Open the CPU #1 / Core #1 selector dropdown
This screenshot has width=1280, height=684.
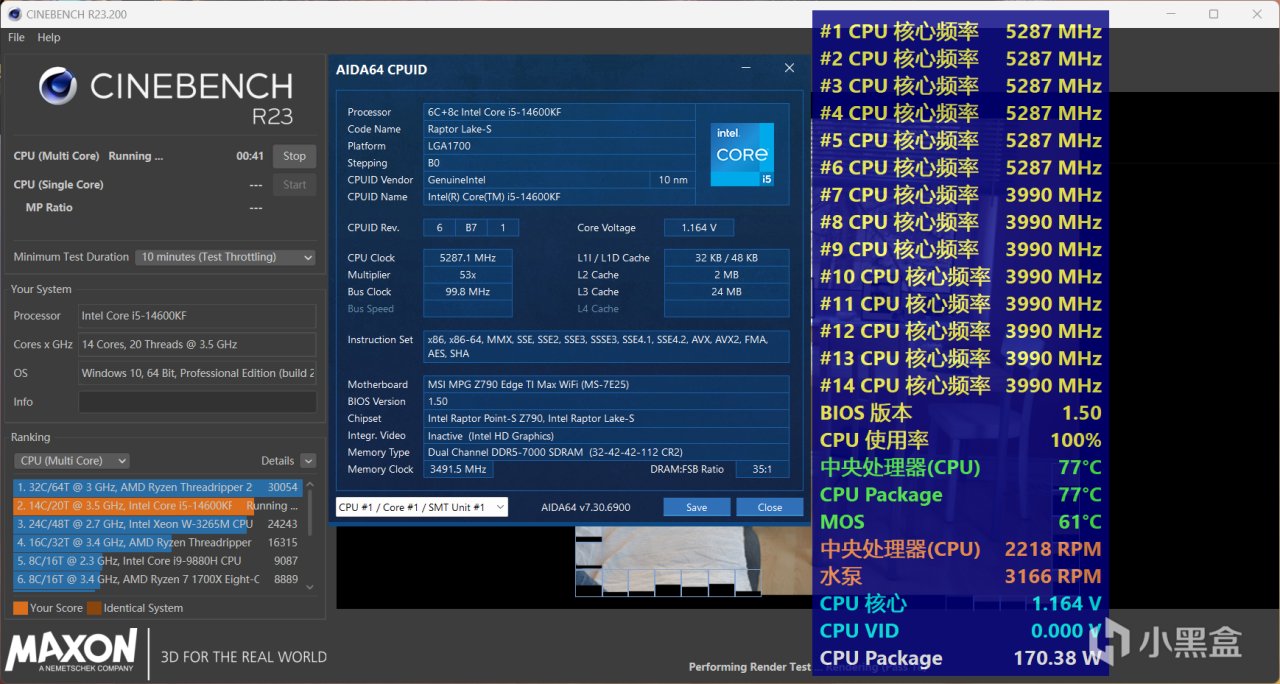422,507
